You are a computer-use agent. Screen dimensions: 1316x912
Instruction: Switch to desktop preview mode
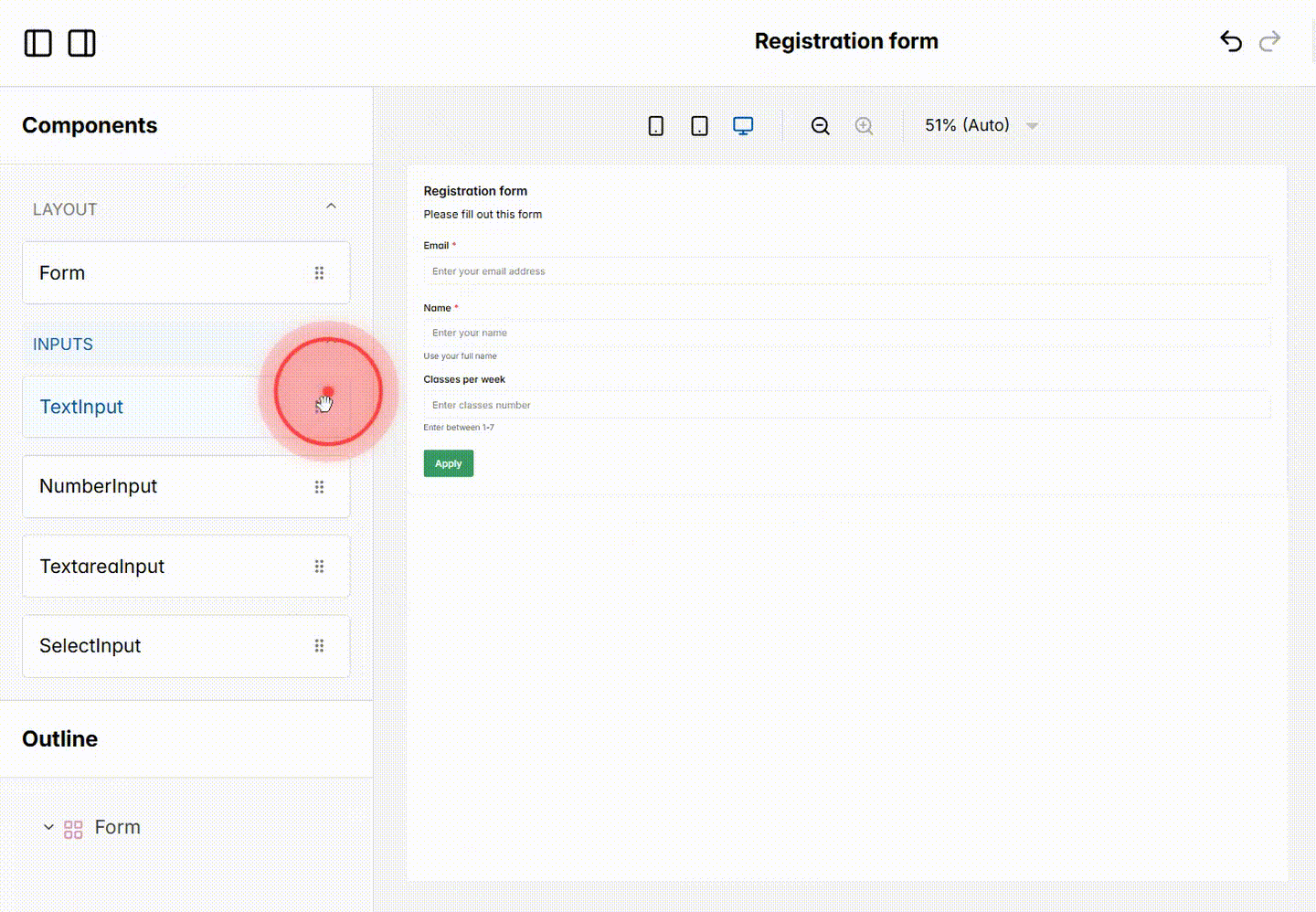pos(743,126)
